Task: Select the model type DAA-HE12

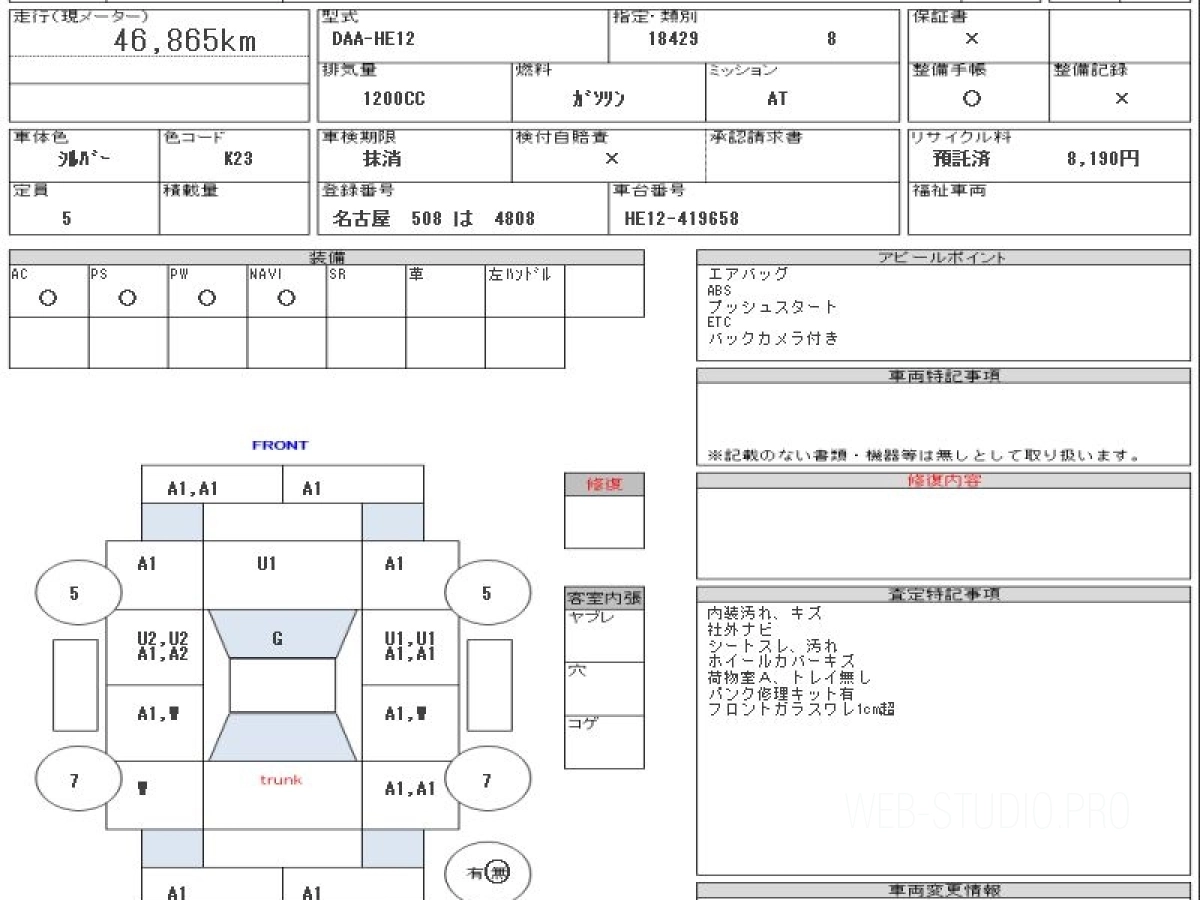Action: pos(373,39)
